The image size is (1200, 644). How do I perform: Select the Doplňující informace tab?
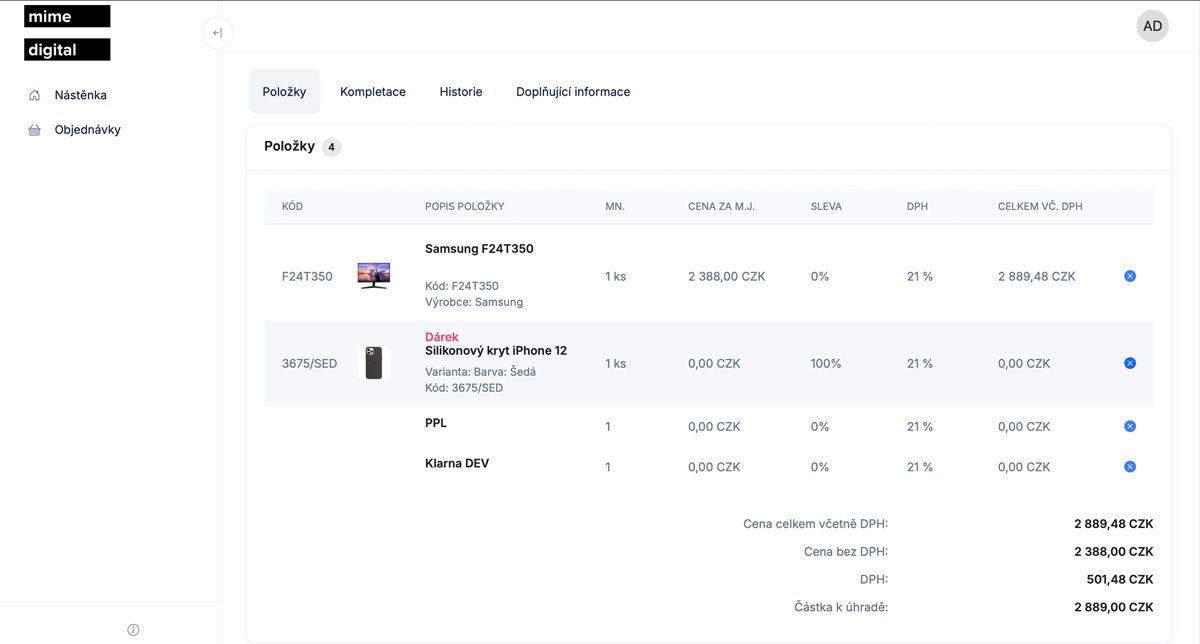pyautogui.click(x=573, y=92)
